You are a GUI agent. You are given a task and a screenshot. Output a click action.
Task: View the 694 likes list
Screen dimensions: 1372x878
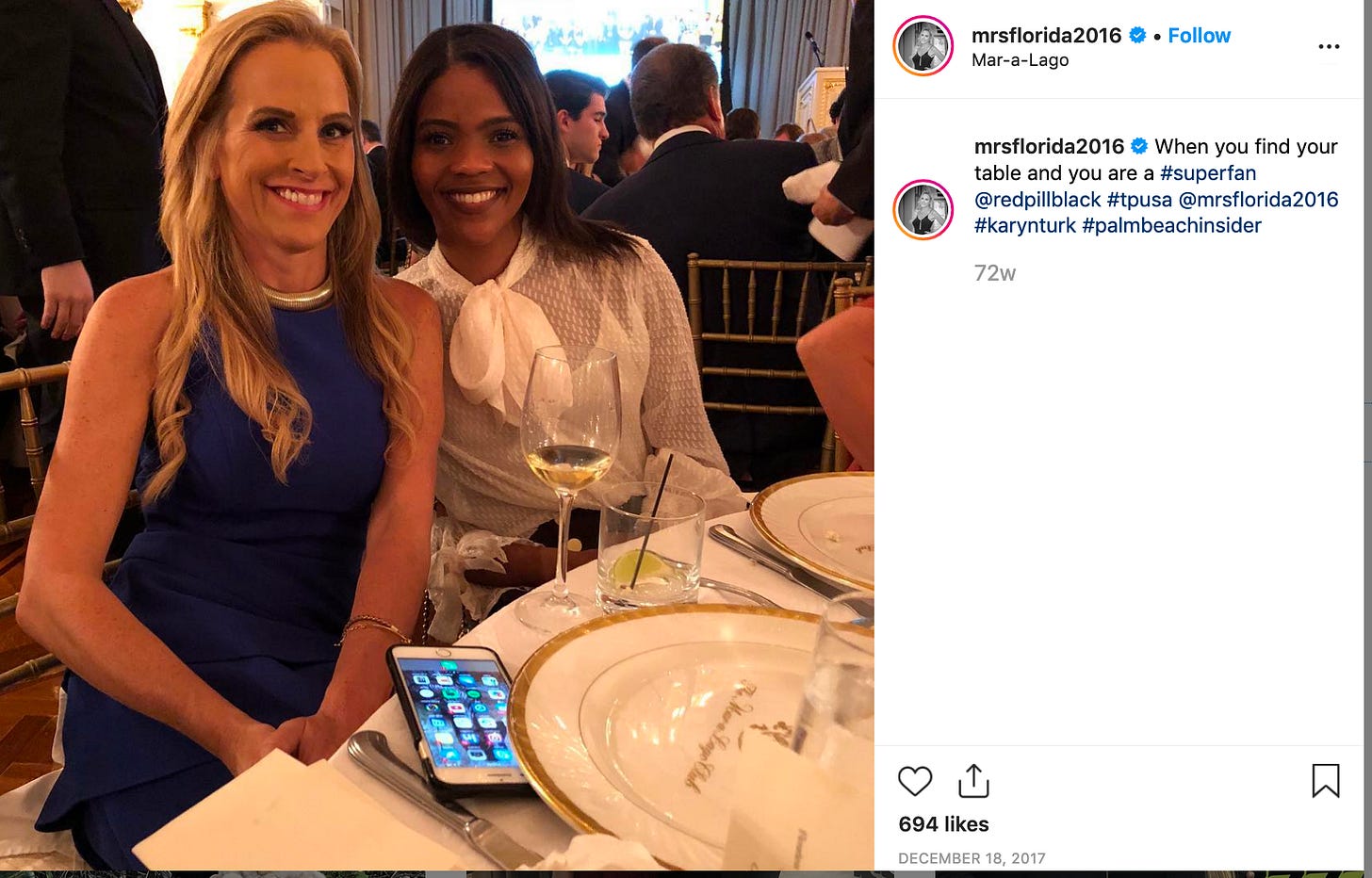[x=943, y=824]
